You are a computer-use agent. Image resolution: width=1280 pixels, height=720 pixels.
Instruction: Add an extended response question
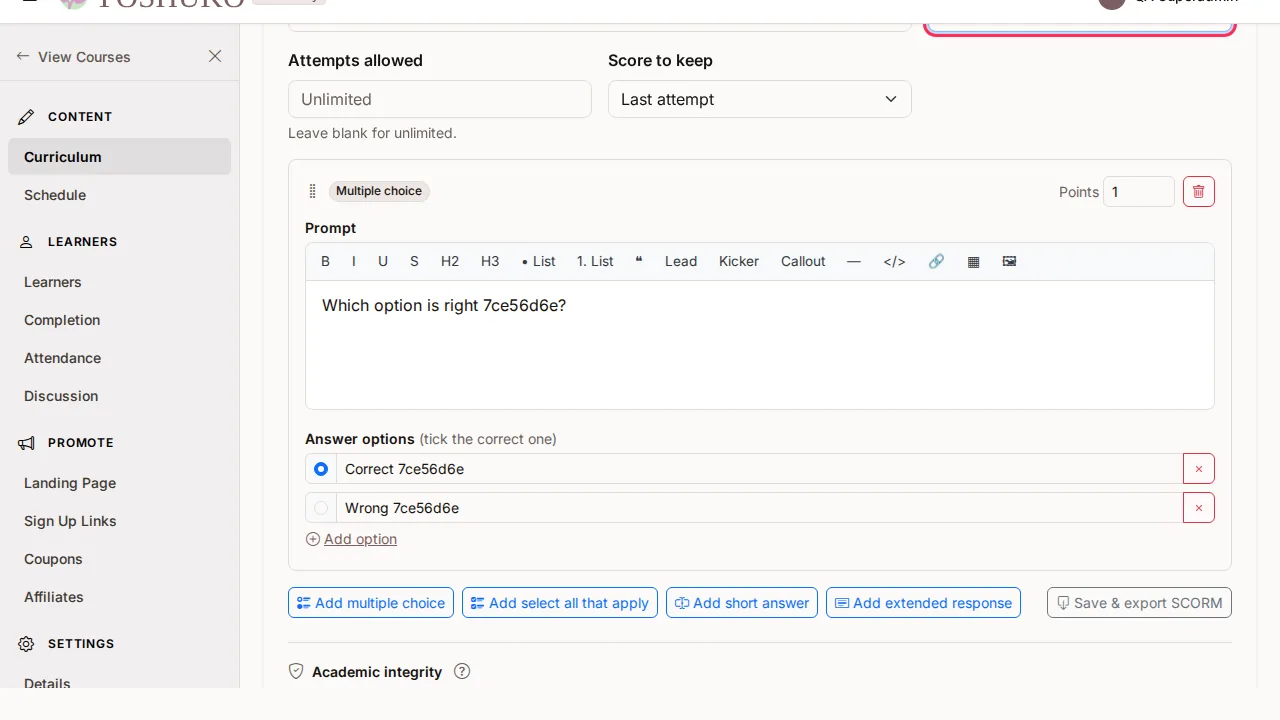[x=923, y=603]
